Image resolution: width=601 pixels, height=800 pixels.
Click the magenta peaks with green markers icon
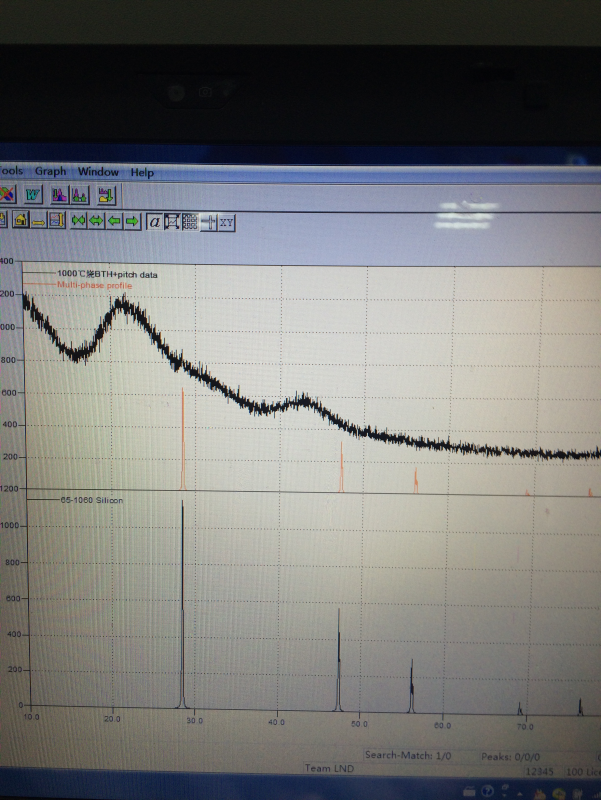coord(79,195)
